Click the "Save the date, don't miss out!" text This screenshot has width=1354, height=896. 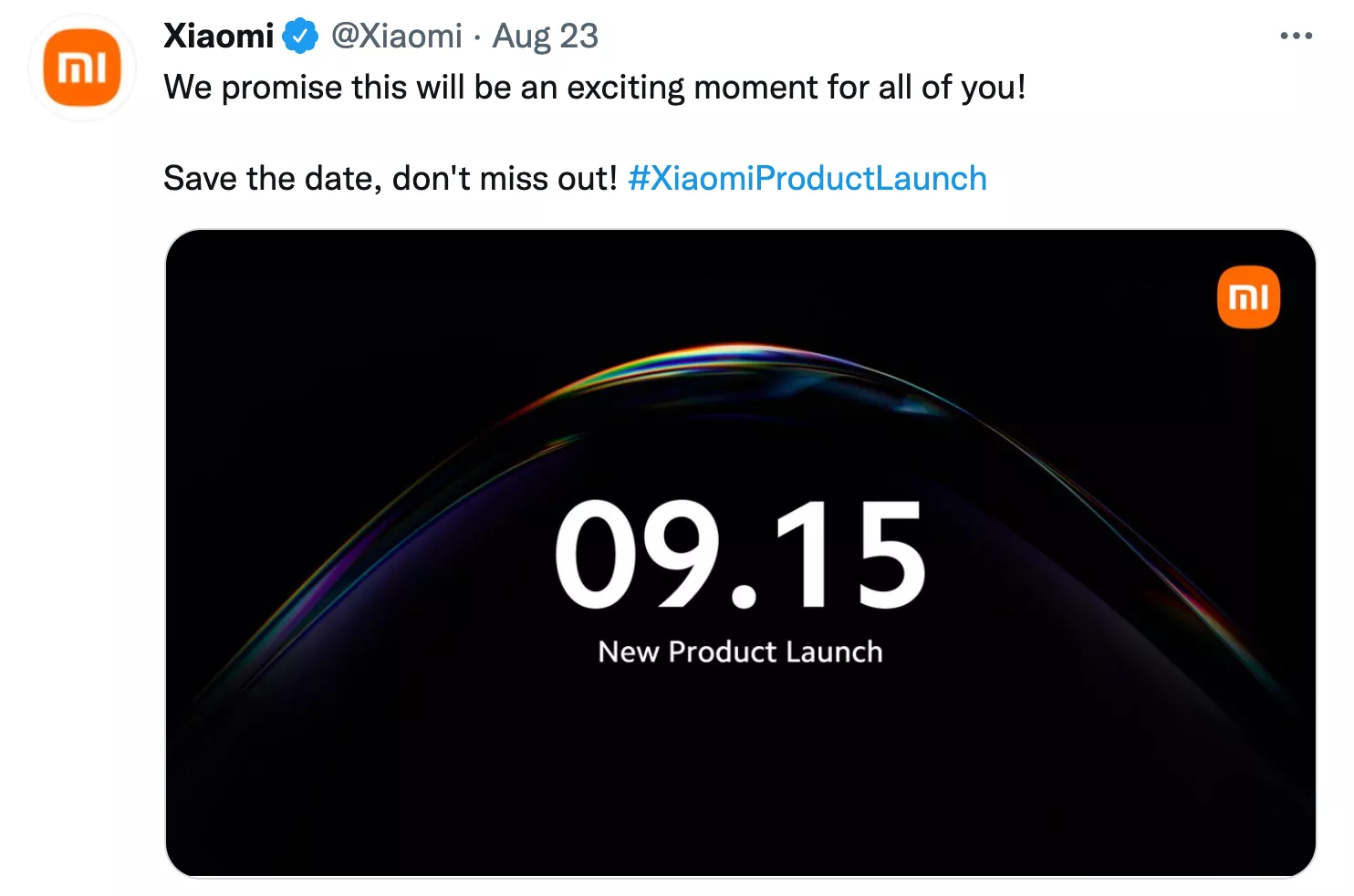pyautogui.click(x=391, y=178)
